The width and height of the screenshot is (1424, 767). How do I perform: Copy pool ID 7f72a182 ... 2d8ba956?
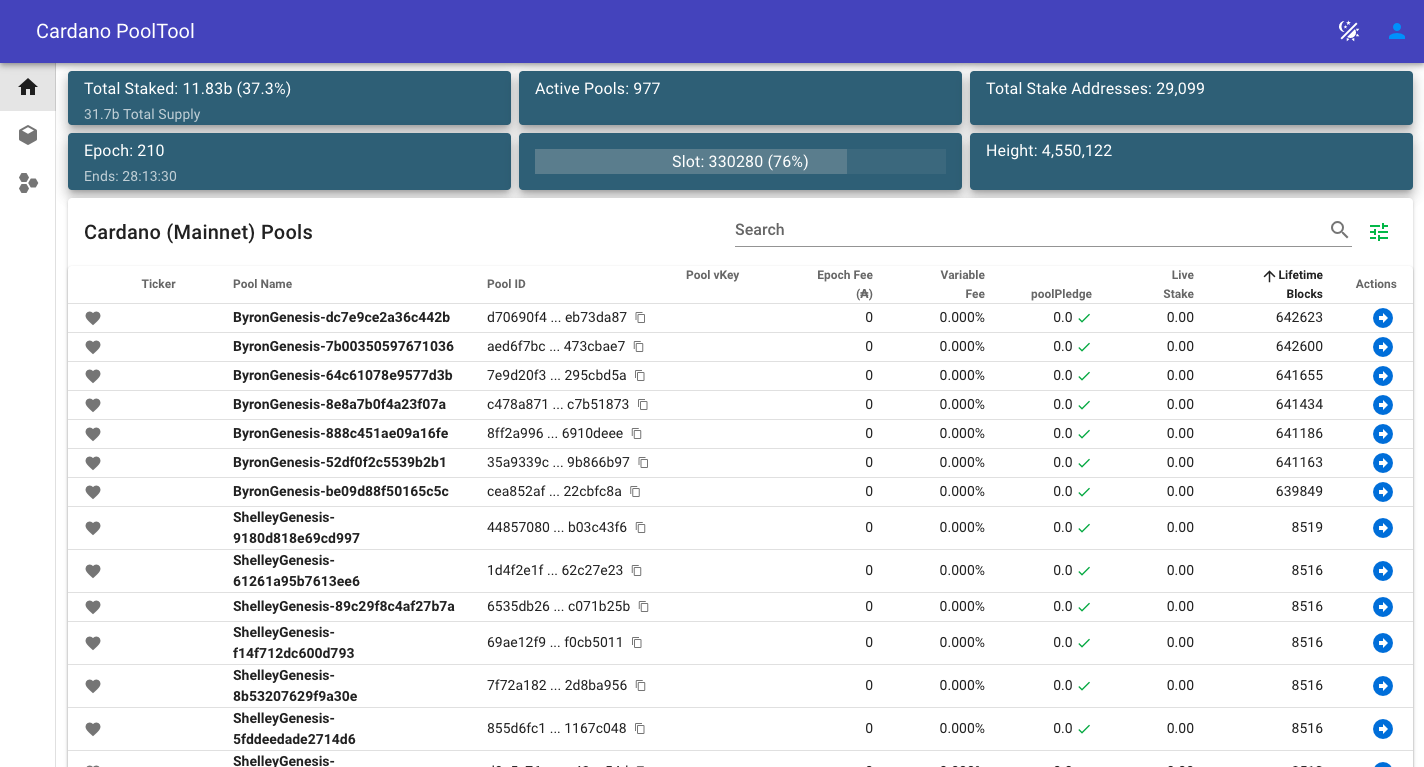click(641, 686)
